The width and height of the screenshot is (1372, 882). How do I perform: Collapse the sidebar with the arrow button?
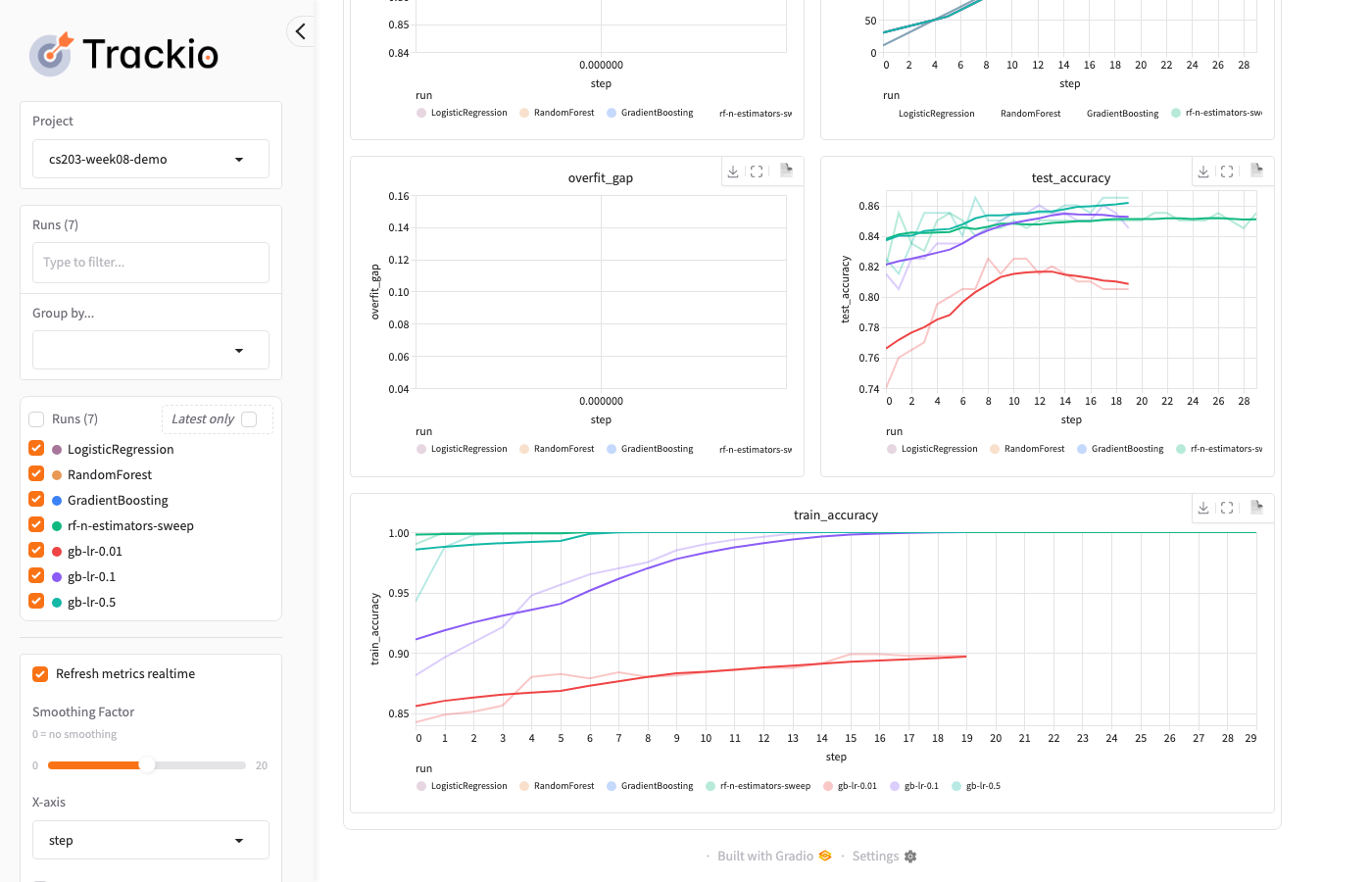301,31
